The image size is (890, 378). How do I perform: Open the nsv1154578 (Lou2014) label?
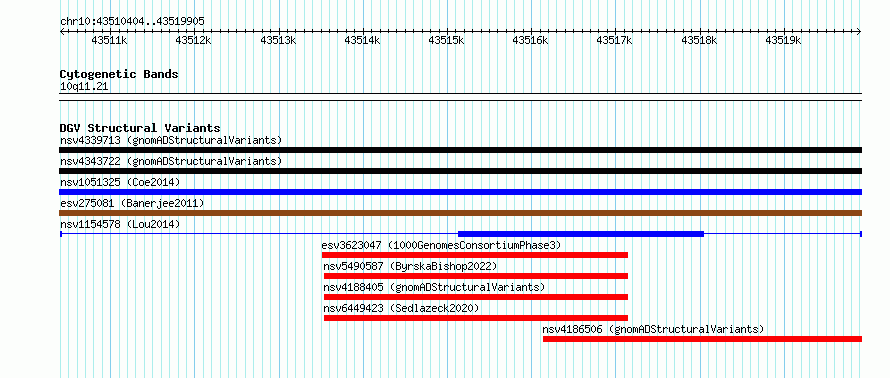[x=120, y=224]
